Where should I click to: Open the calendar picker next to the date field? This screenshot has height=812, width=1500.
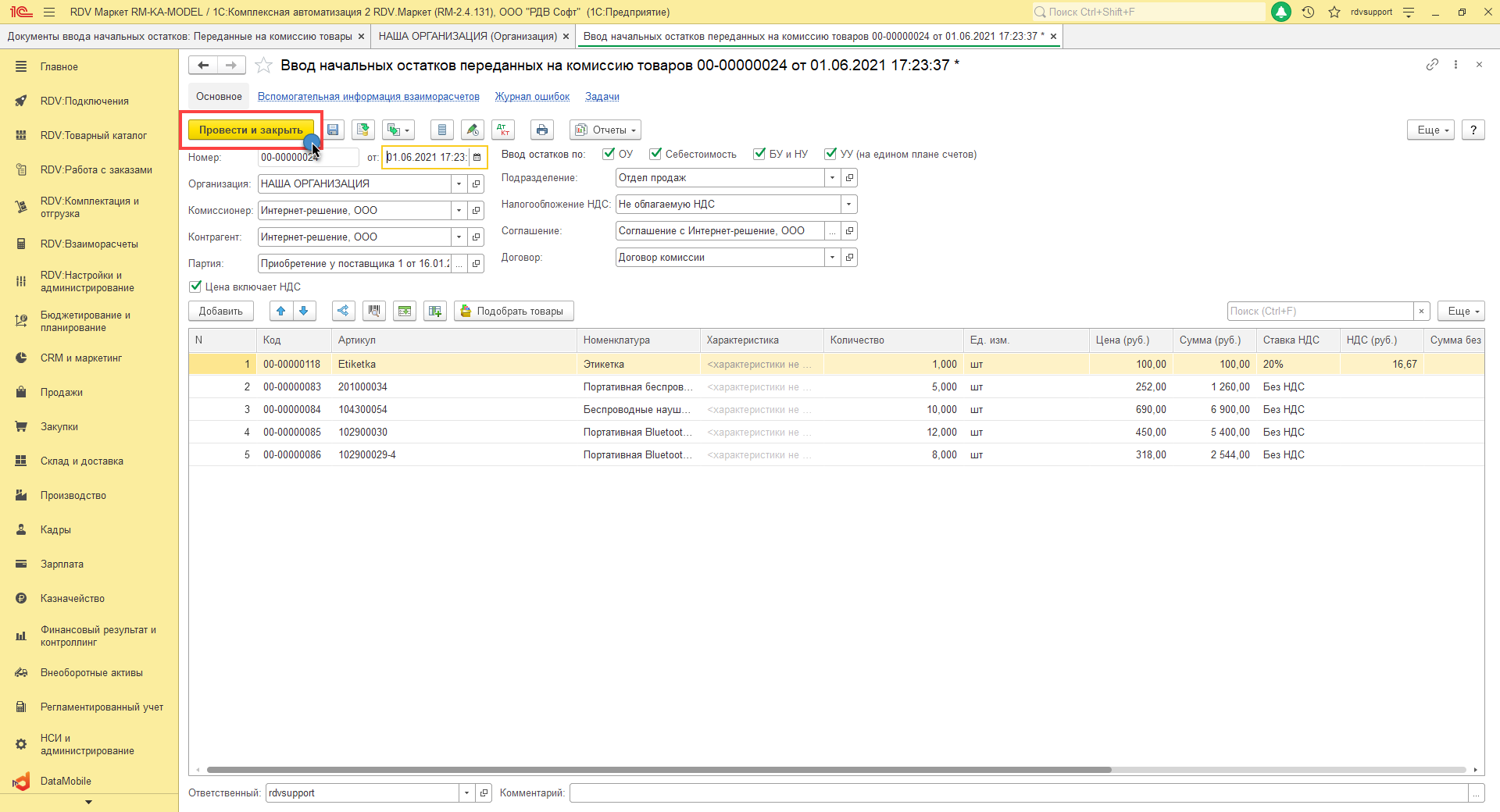(x=477, y=158)
